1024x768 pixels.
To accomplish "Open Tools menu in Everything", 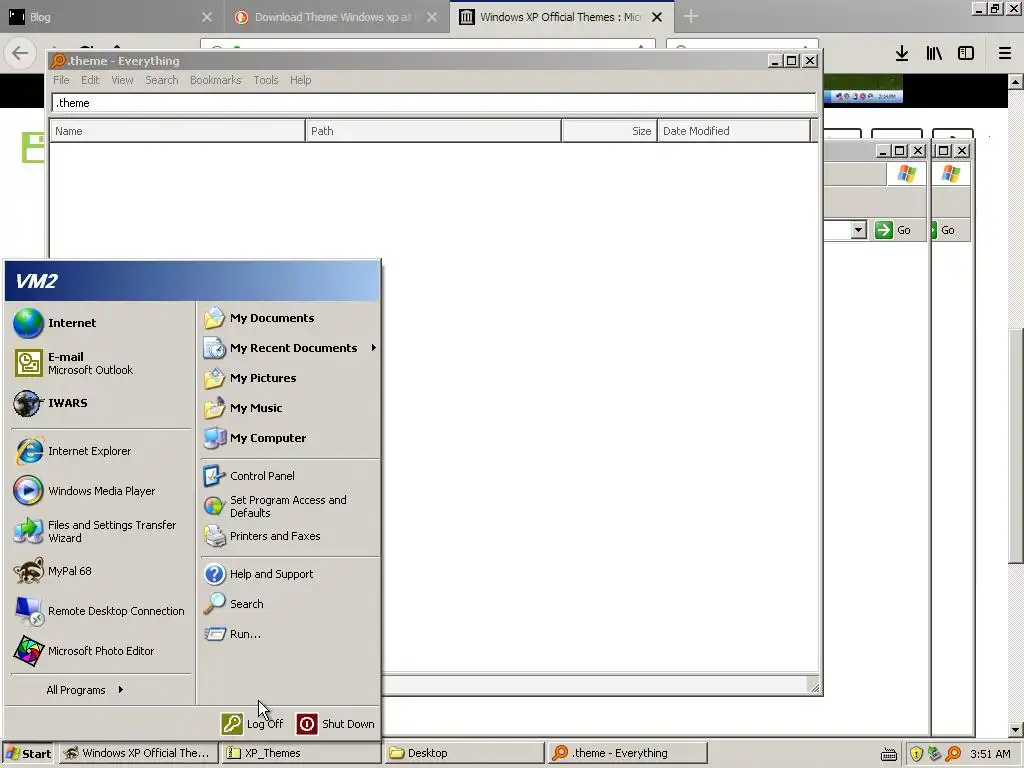I will pos(266,80).
